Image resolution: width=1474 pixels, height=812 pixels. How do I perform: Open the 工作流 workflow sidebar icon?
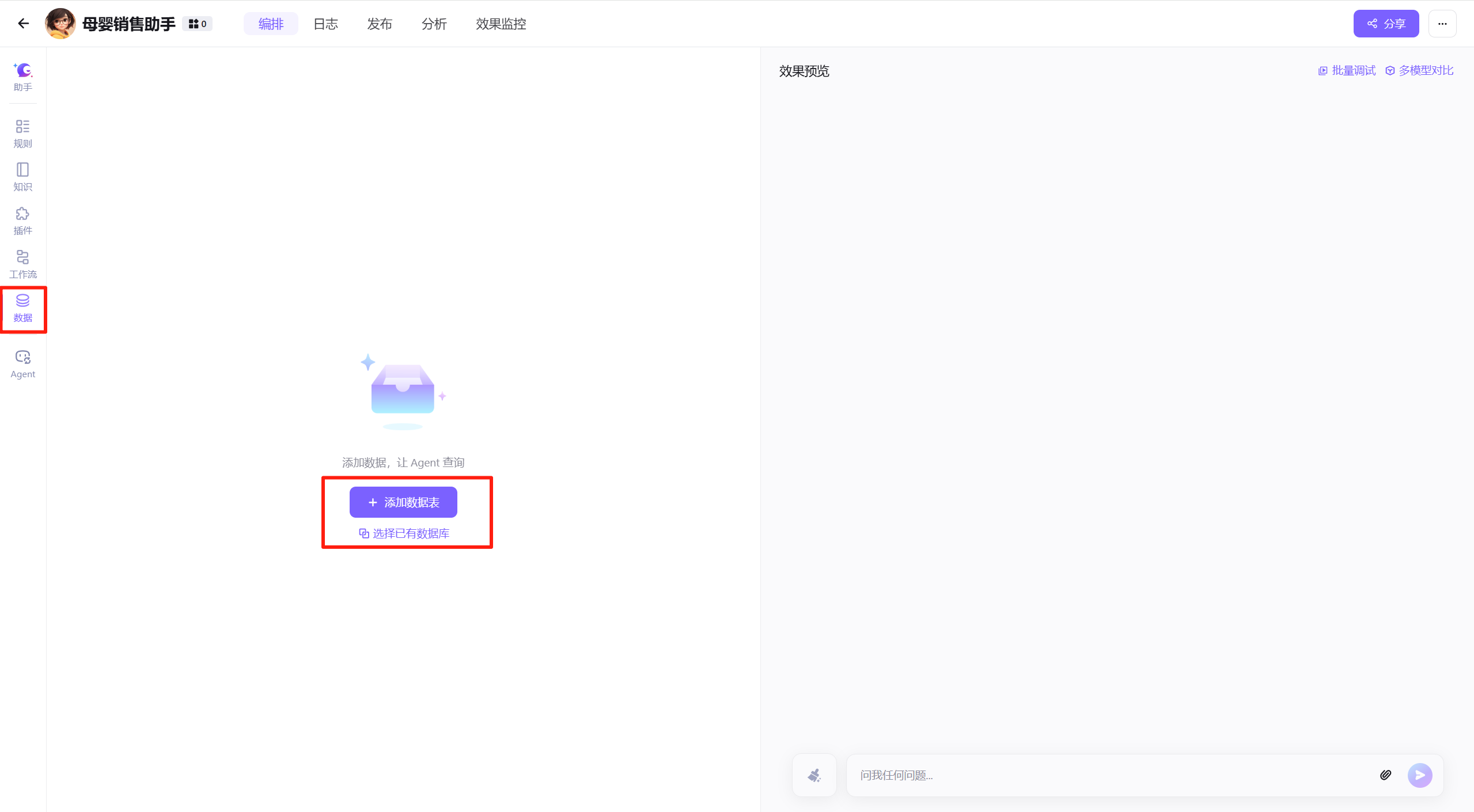point(23,264)
